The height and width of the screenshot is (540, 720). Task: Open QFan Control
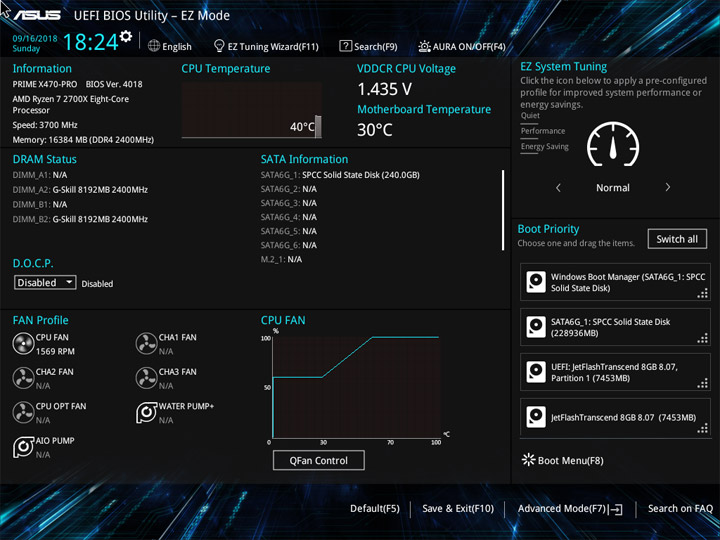(x=319, y=460)
